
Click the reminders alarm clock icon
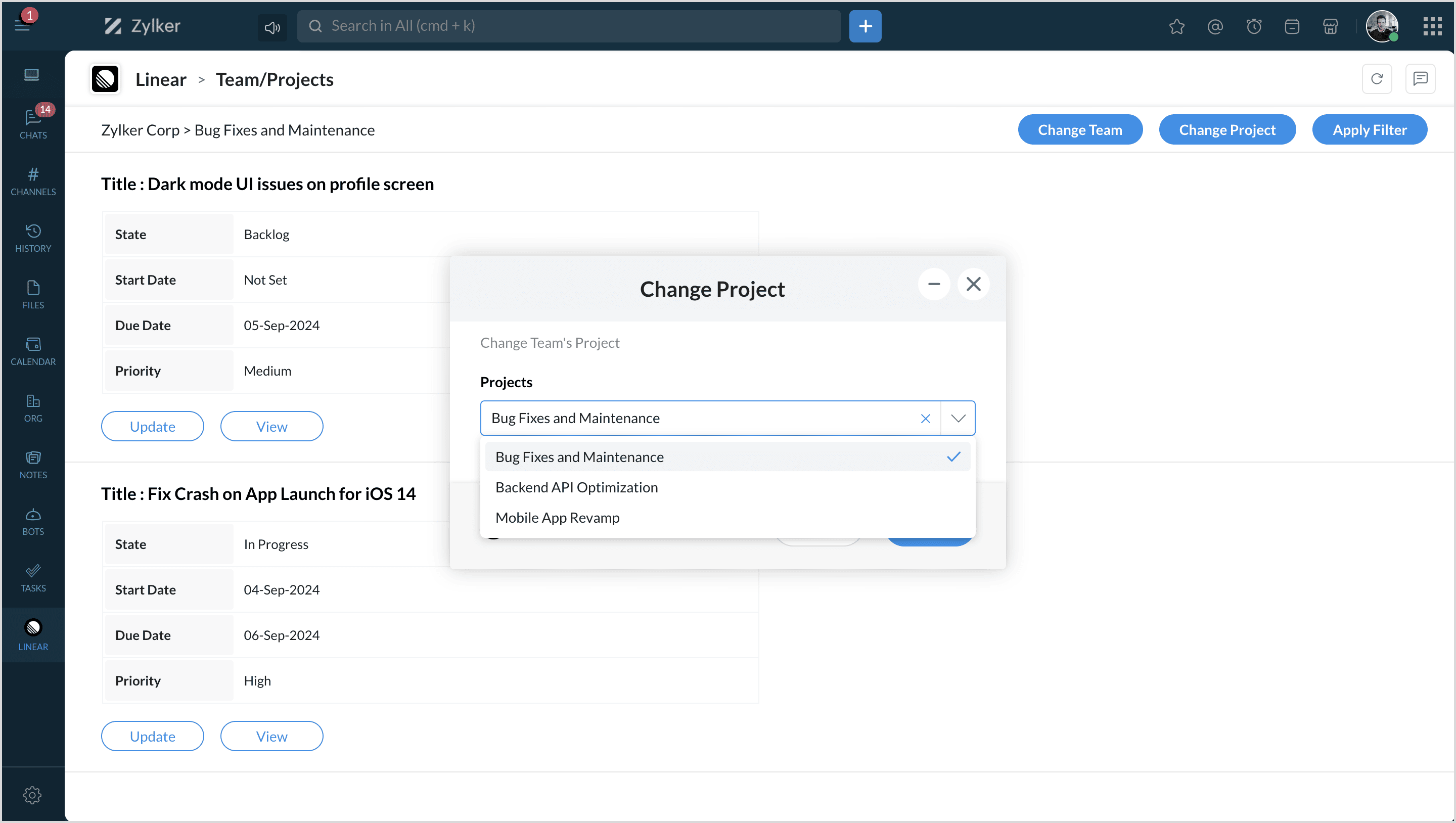(x=1254, y=27)
